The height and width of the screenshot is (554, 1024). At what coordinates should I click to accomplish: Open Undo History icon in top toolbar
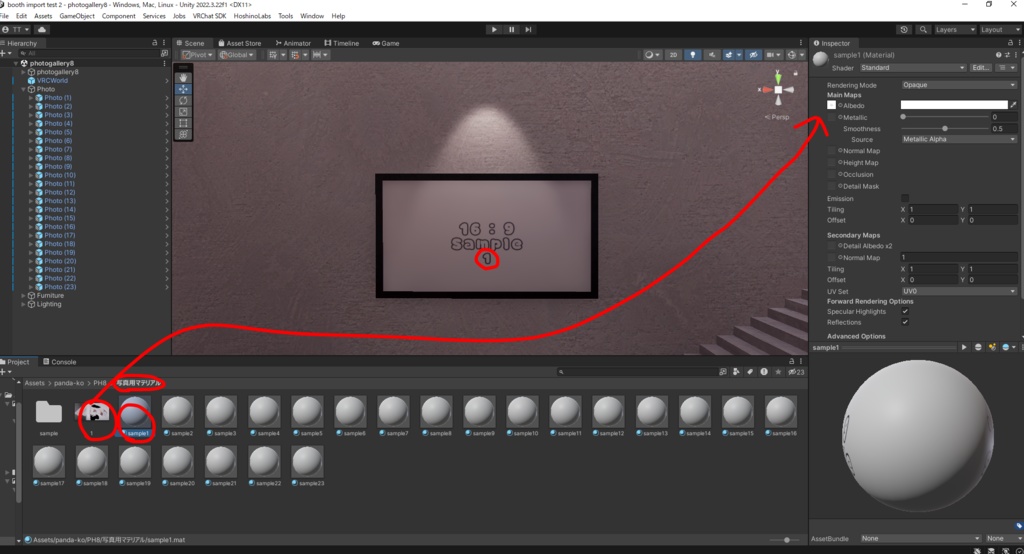pos(904,29)
